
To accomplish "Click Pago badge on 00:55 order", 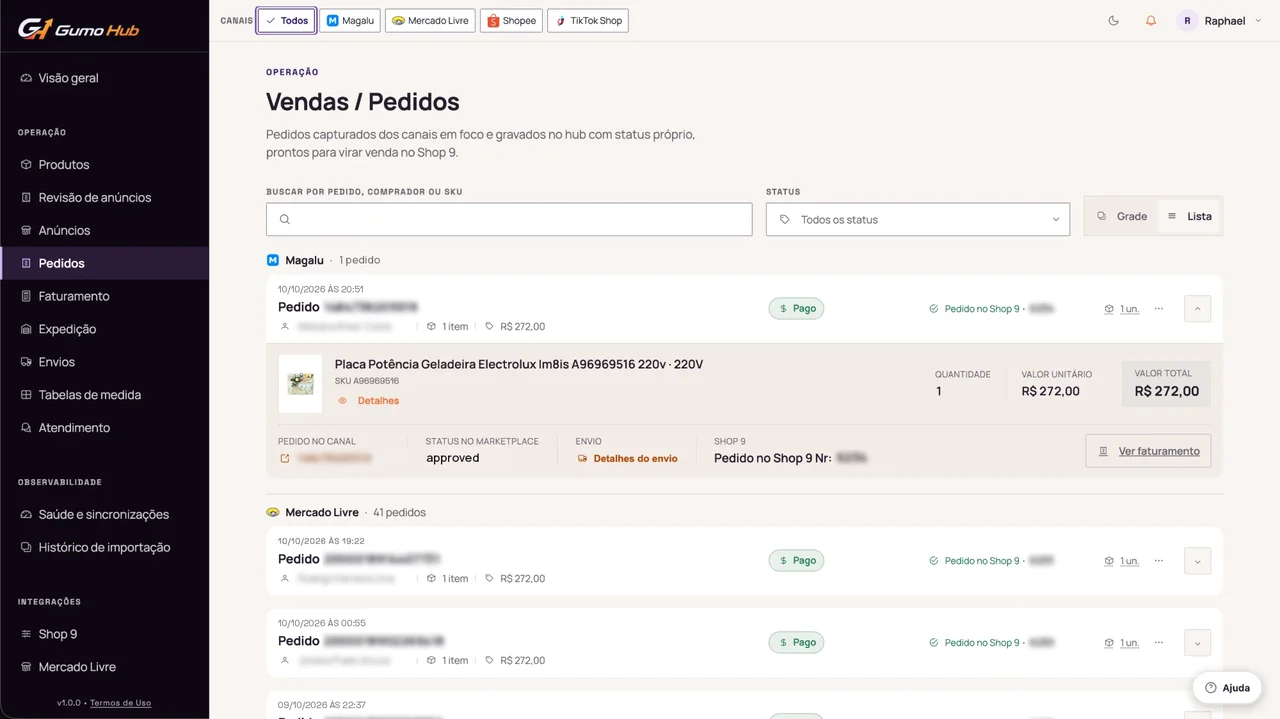I will [797, 643].
